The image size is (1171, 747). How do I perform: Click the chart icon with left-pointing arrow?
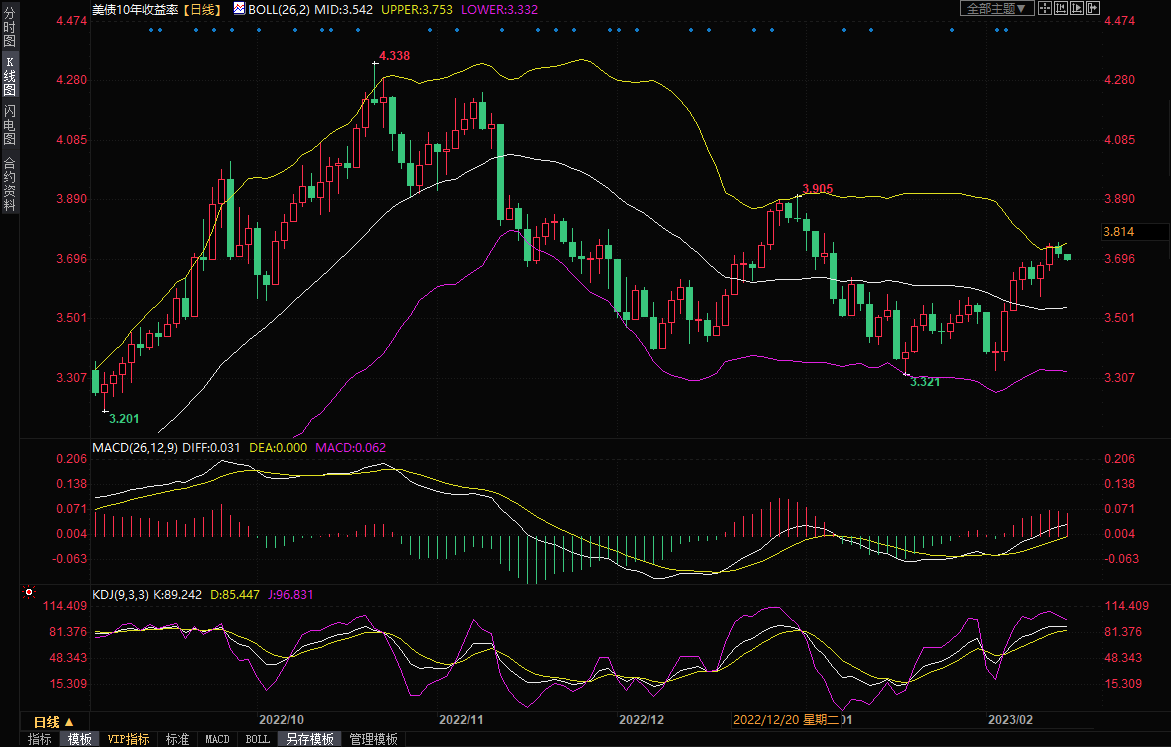click(1061, 8)
